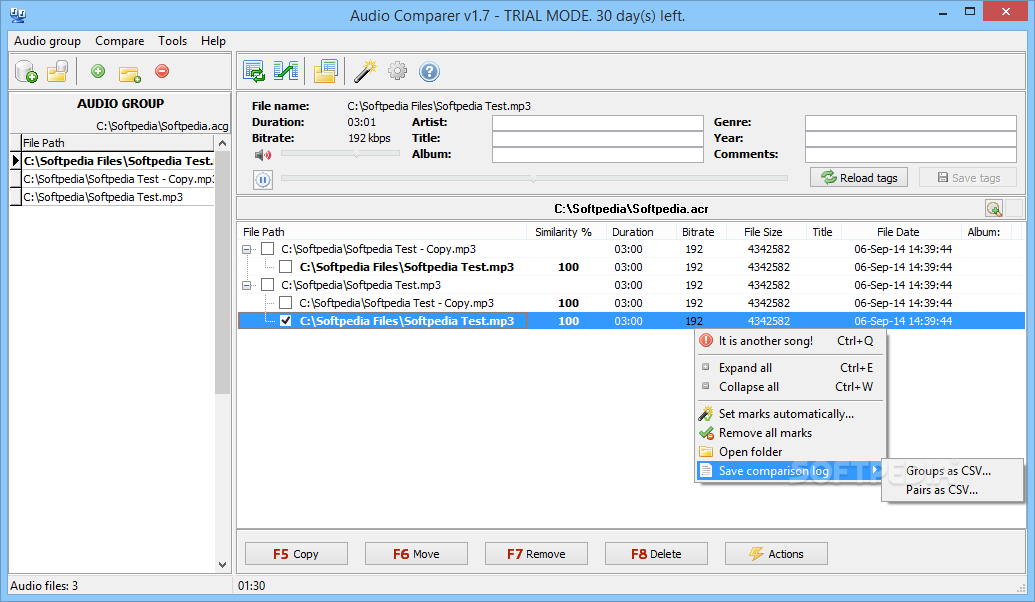
Task: Open Tools menu
Action: coord(172,41)
